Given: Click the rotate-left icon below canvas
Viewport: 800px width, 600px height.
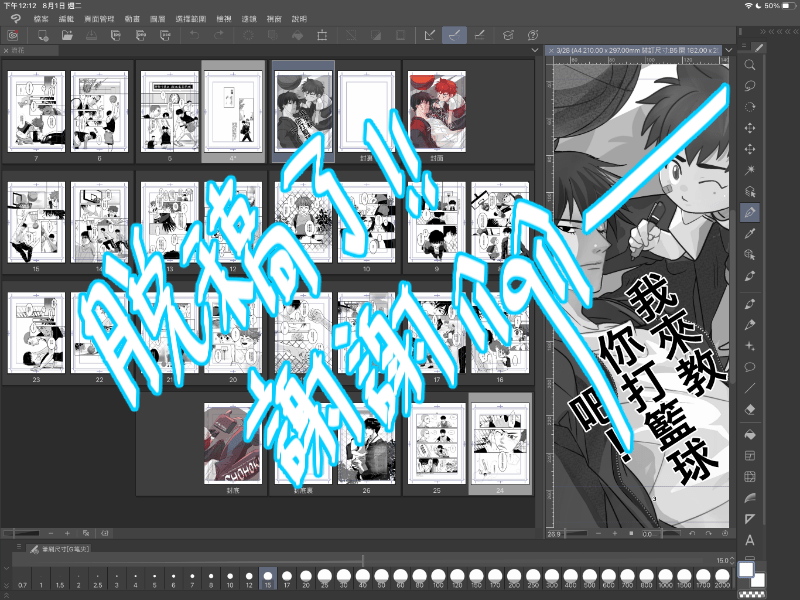Looking at the screenshot, I should [692, 533].
